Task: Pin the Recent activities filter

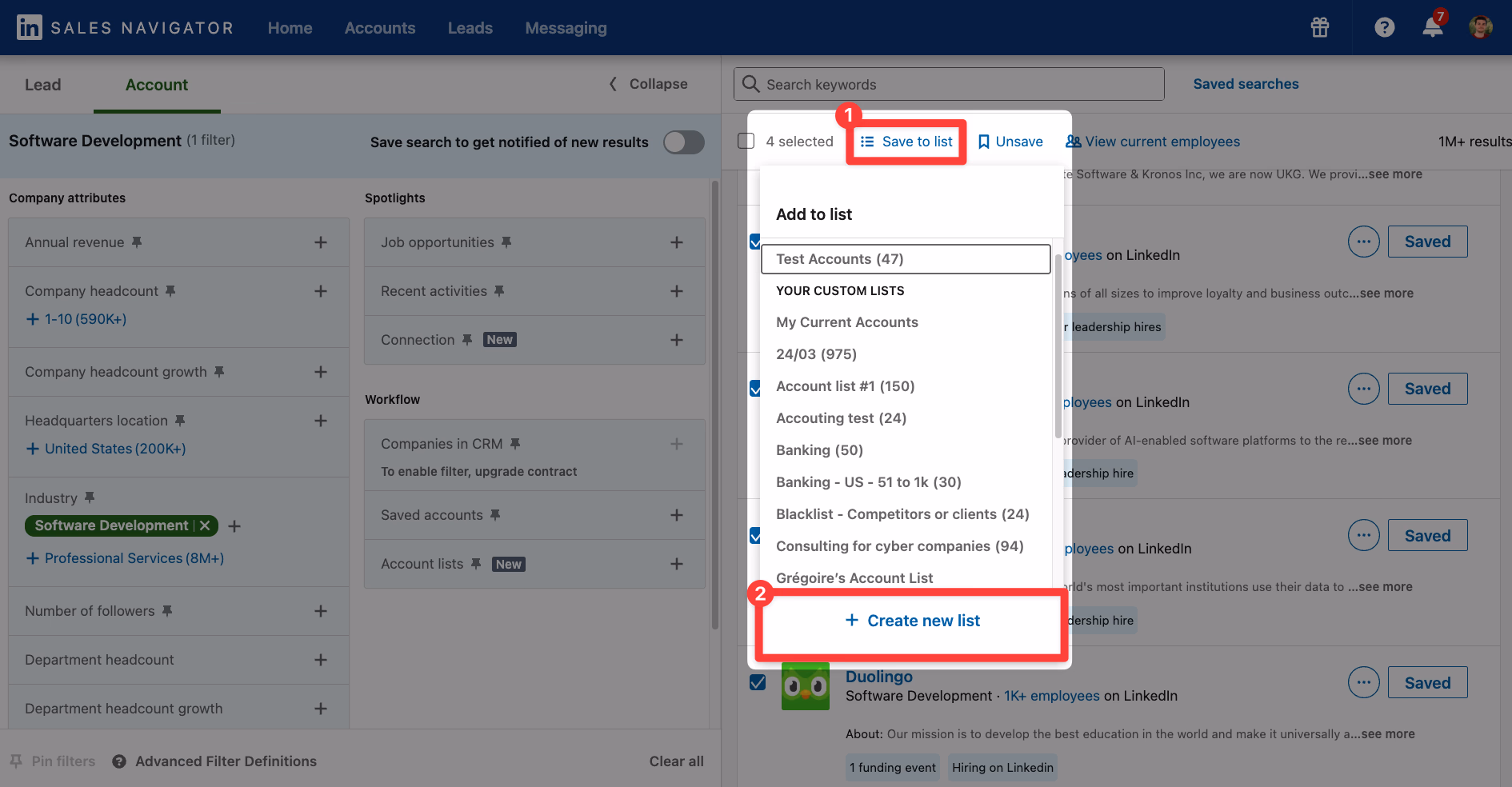Action: pos(499,291)
